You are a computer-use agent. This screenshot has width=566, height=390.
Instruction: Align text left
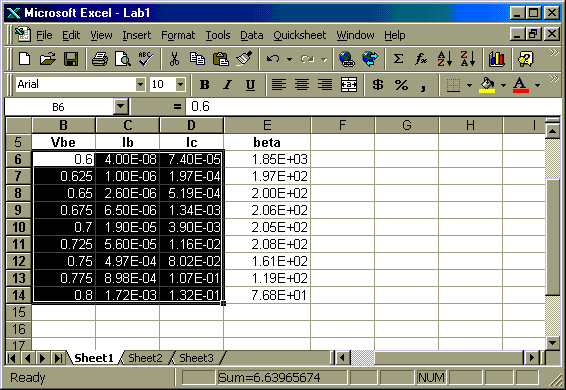click(x=279, y=85)
